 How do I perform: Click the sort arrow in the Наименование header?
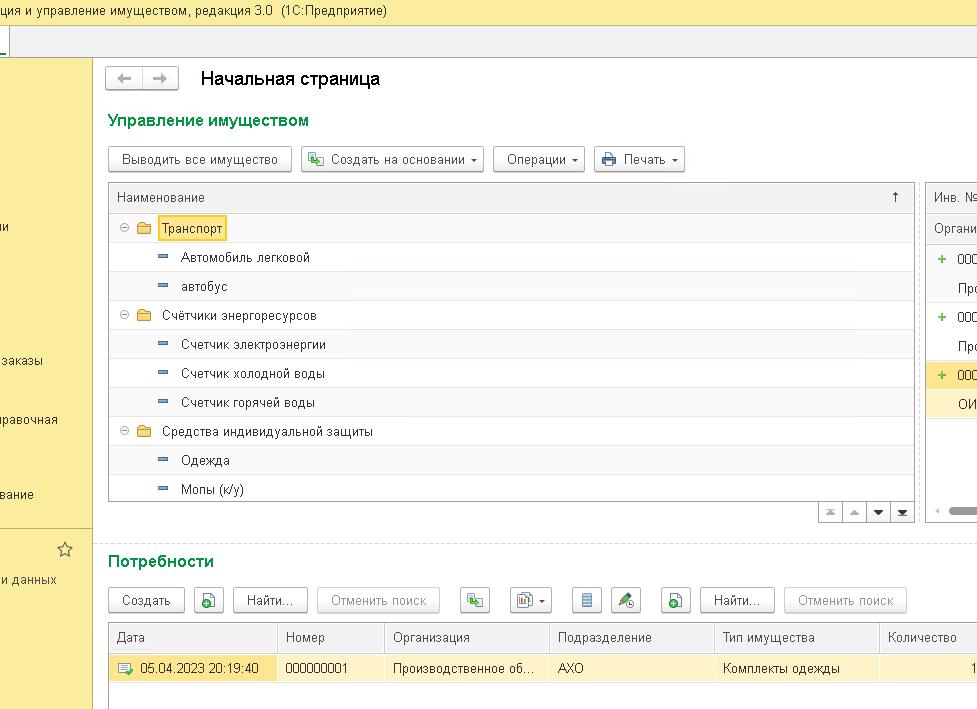coord(895,197)
